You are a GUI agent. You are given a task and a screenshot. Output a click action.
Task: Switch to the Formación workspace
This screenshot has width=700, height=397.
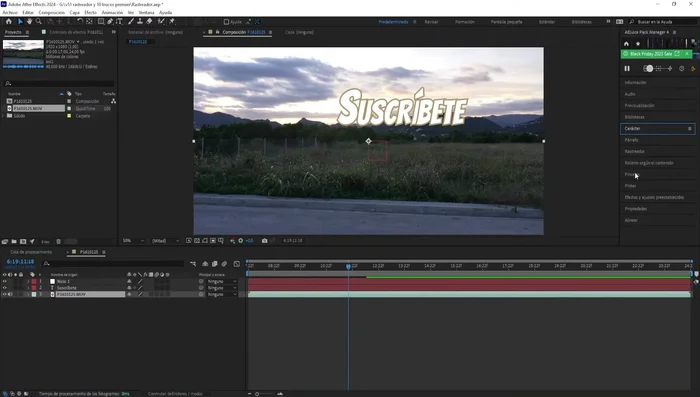click(x=465, y=22)
